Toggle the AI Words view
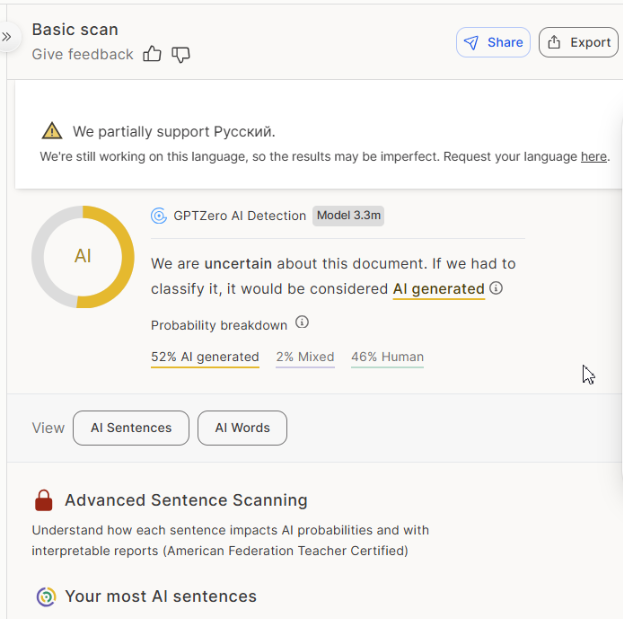This screenshot has height=619, width=624. coord(242,428)
